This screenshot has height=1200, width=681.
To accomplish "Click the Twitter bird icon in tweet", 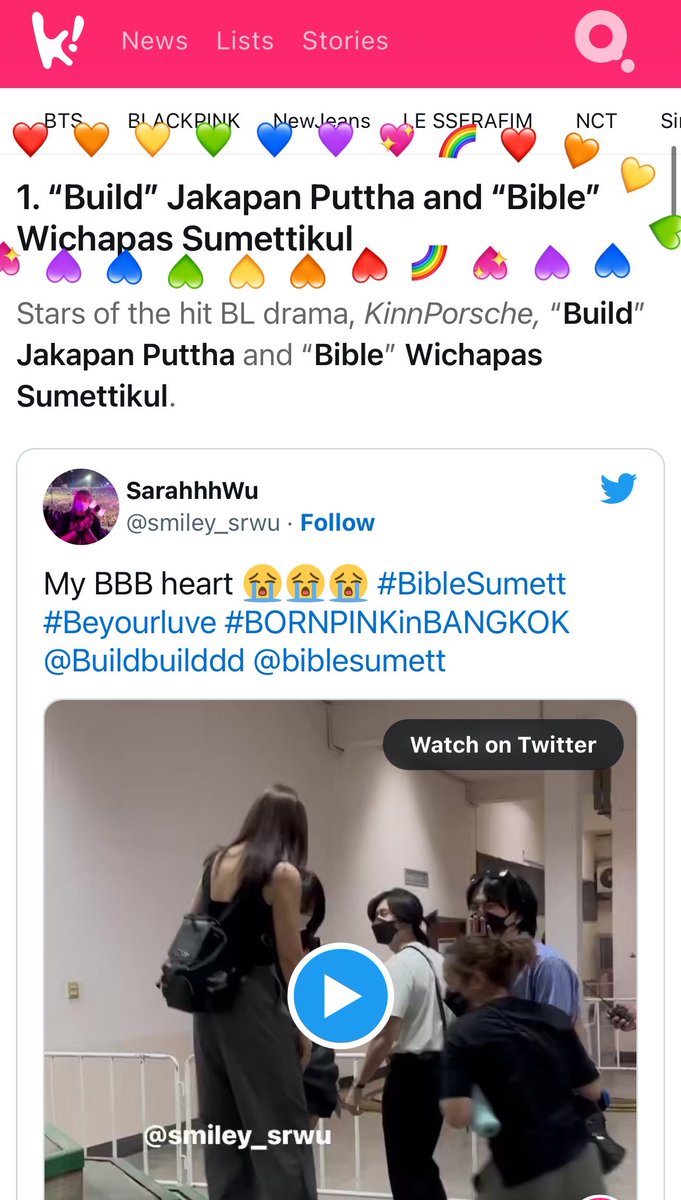I will (x=618, y=488).
